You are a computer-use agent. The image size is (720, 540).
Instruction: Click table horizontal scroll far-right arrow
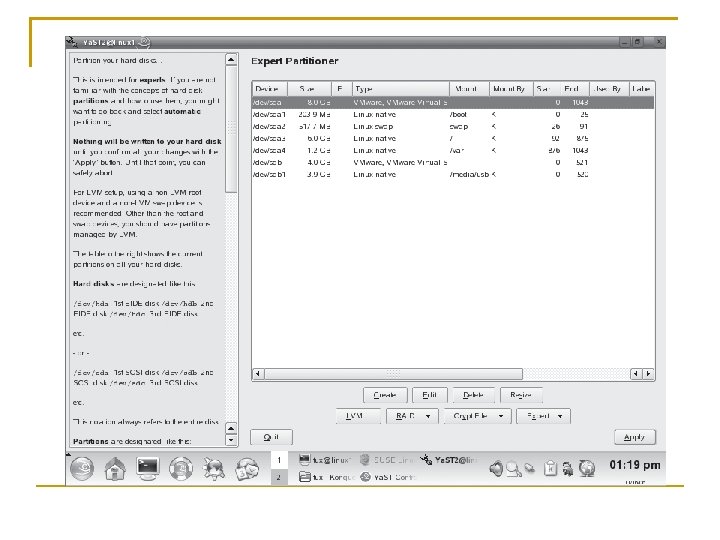(648, 374)
